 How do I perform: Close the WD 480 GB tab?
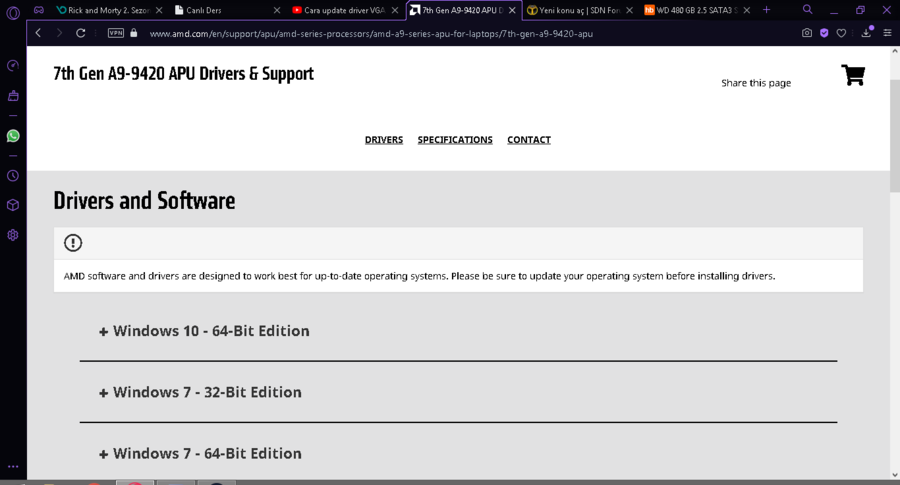point(747,10)
